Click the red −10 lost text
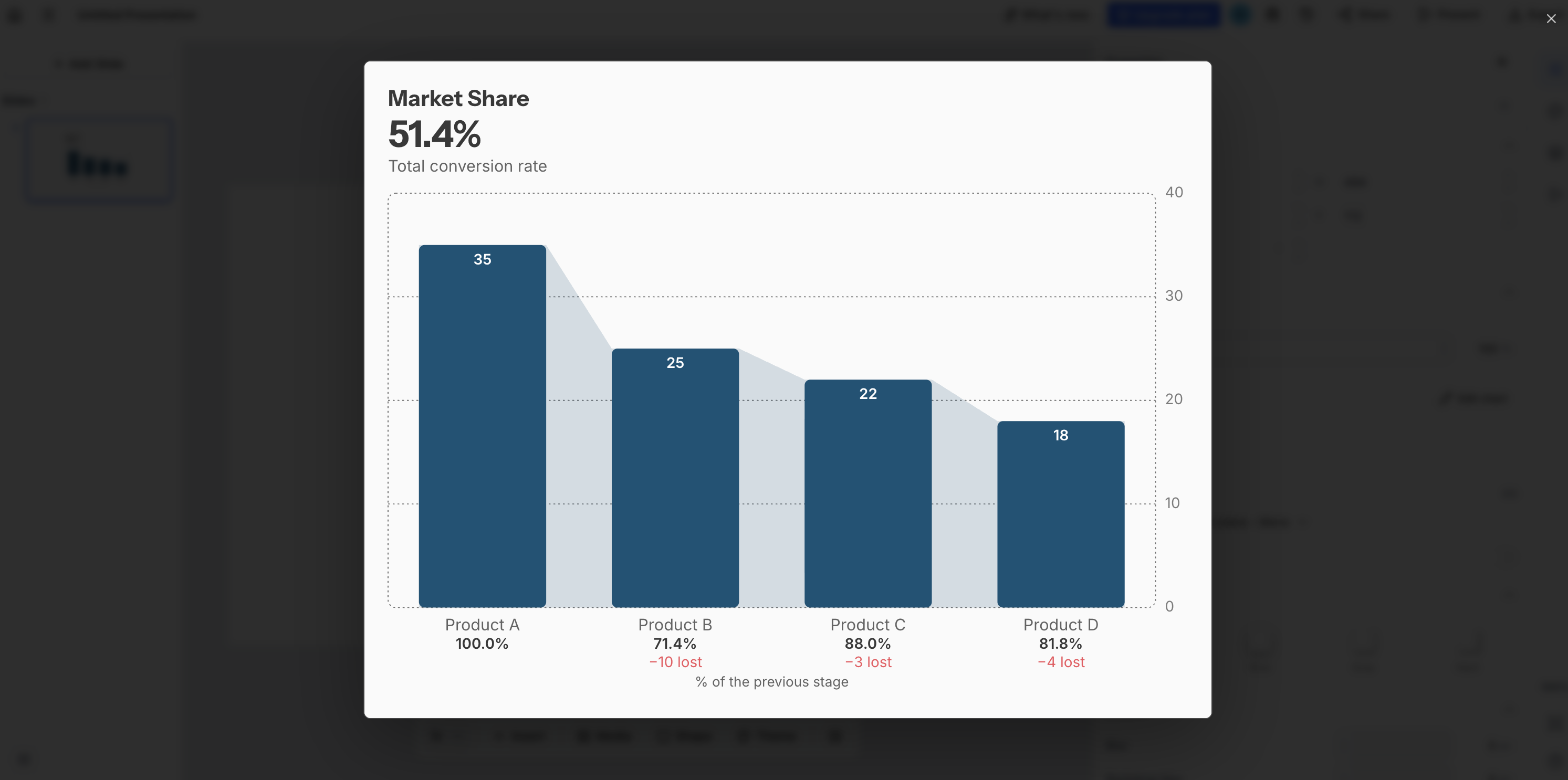1568x780 pixels. 675,662
